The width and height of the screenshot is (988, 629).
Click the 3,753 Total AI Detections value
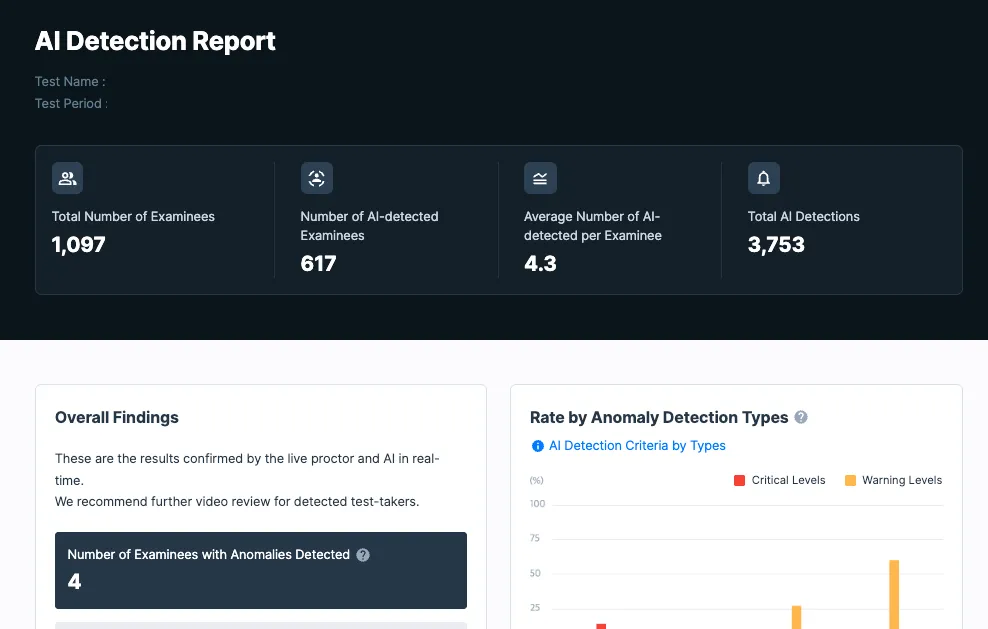click(x=776, y=245)
